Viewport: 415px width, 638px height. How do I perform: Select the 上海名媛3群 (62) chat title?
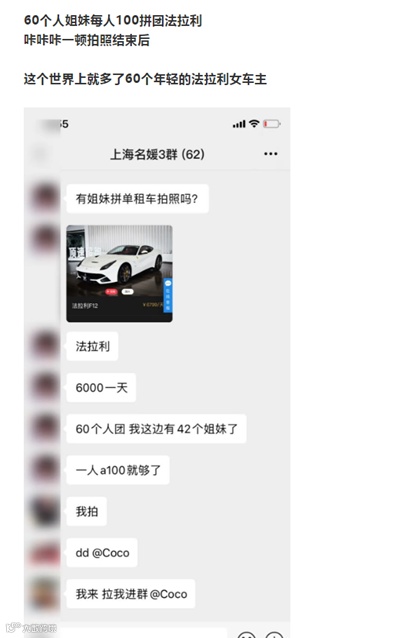(157, 154)
